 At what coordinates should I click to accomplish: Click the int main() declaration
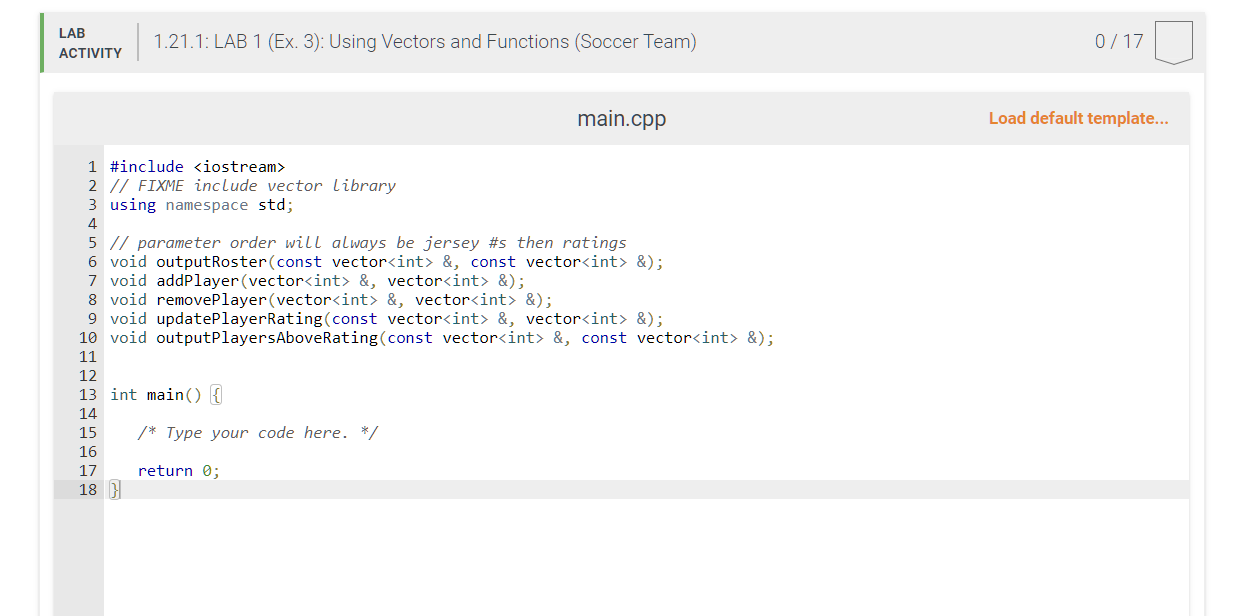coord(160,394)
